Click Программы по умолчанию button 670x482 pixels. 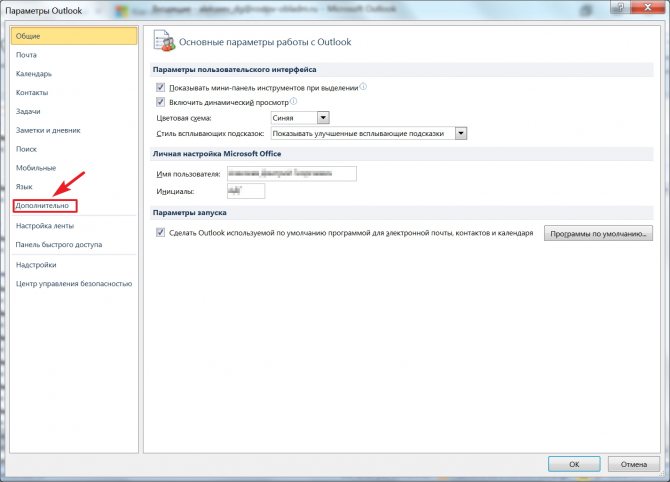coord(598,234)
